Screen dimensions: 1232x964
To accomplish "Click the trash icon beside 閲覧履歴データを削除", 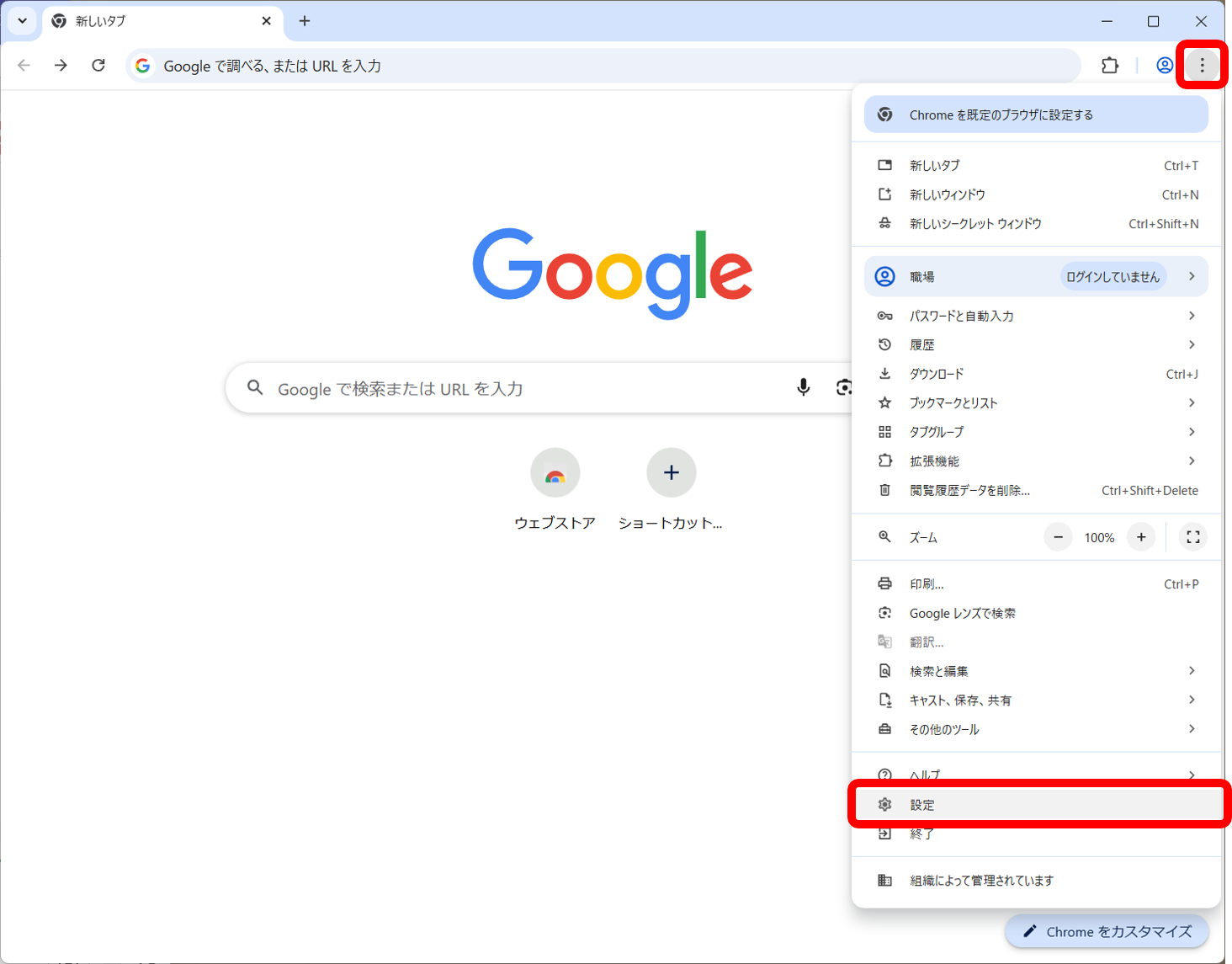I will coord(884,490).
